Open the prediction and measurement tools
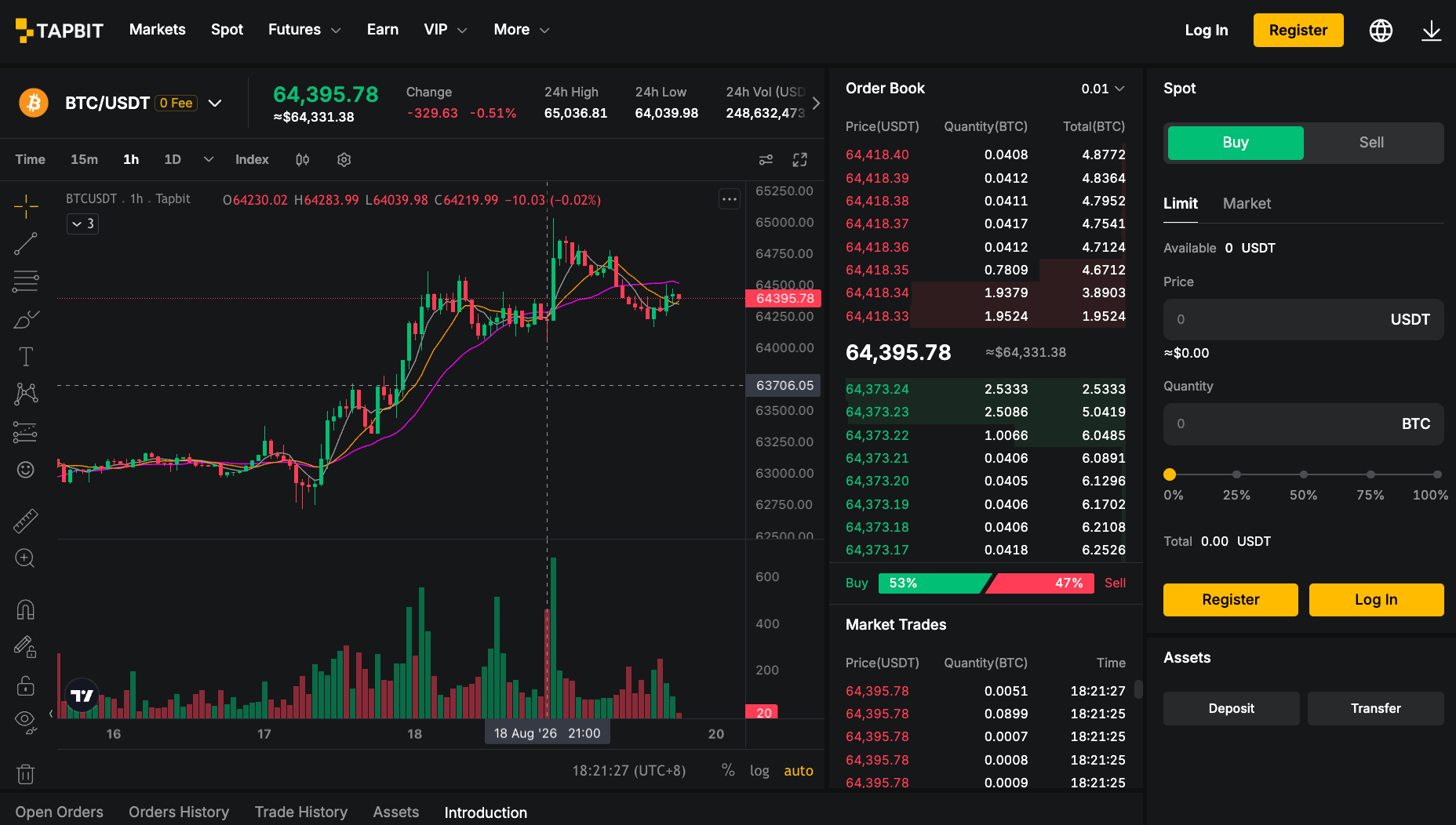 tap(26, 432)
